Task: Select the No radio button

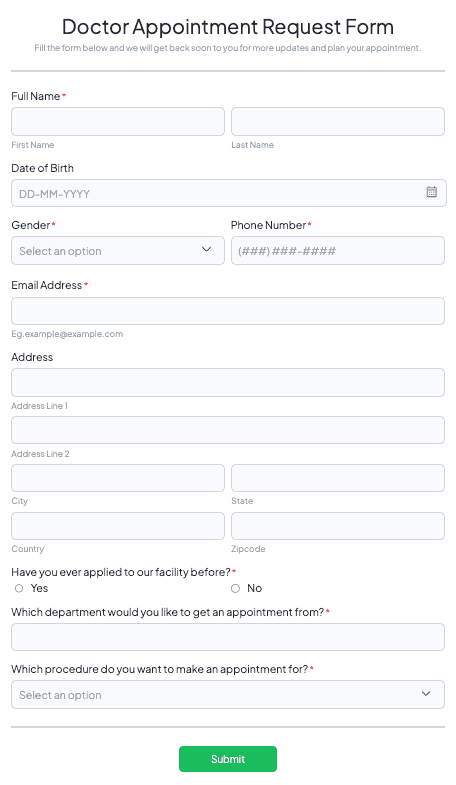Action: pyautogui.click(x=235, y=588)
